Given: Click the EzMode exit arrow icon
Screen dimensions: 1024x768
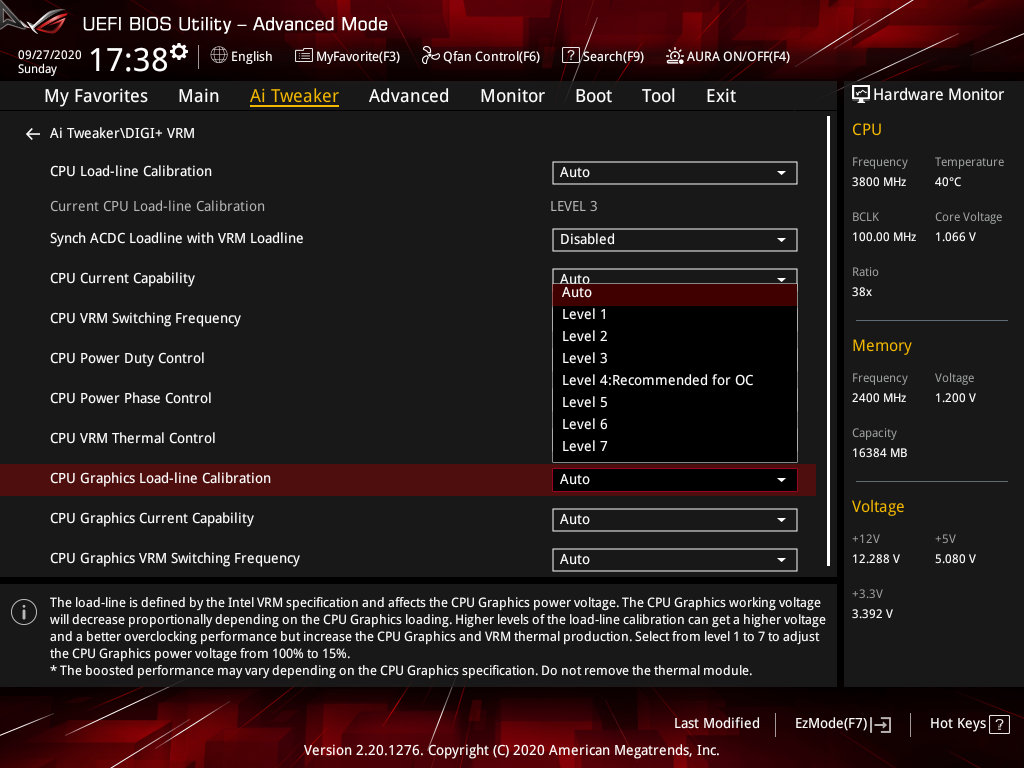Looking at the screenshot, I should tap(882, 724).
